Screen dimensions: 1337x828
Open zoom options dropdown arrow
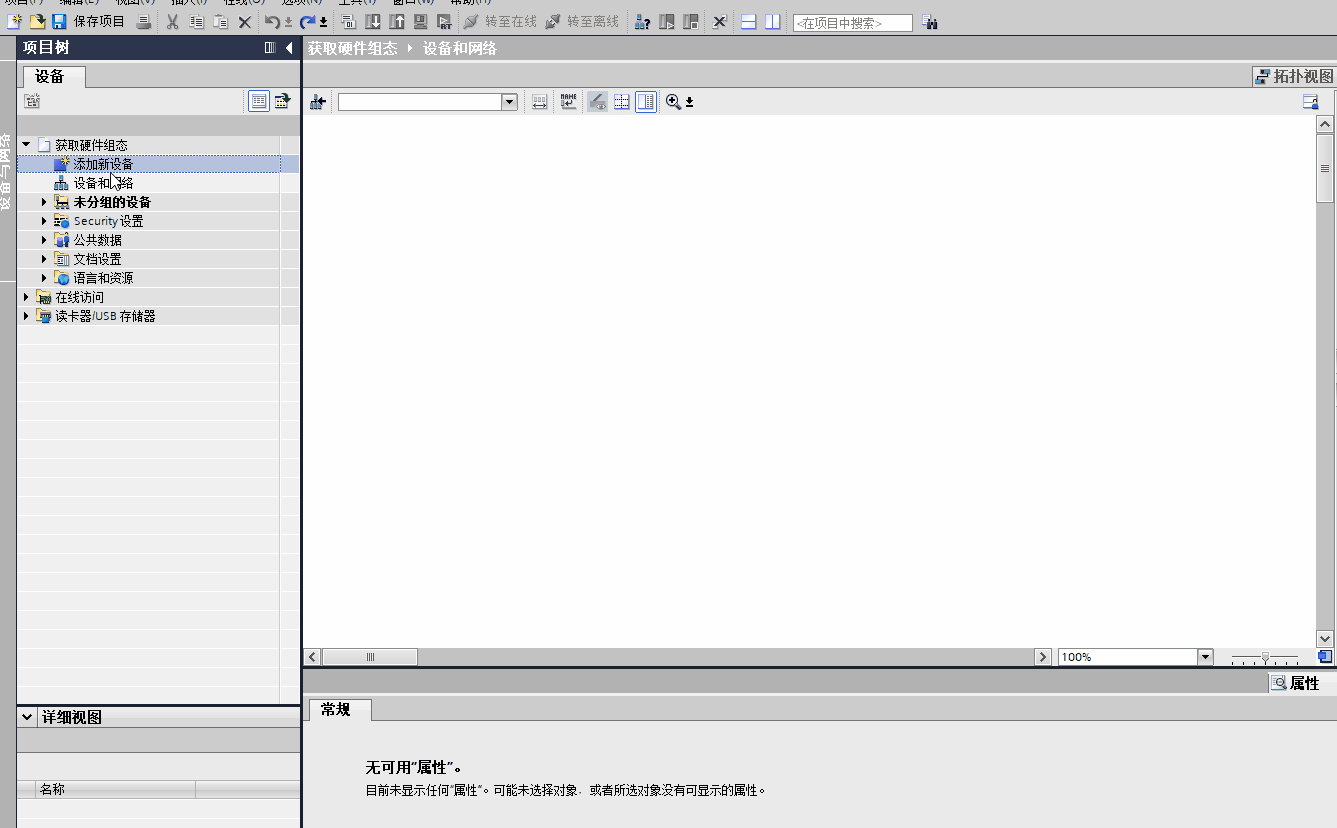pyautogui.click(x=689, y=102)
